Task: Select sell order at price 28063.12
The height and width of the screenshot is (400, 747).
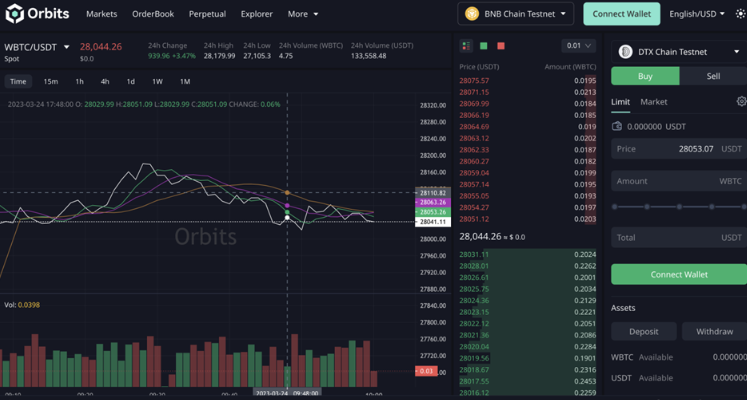Action: pos(527,138)
